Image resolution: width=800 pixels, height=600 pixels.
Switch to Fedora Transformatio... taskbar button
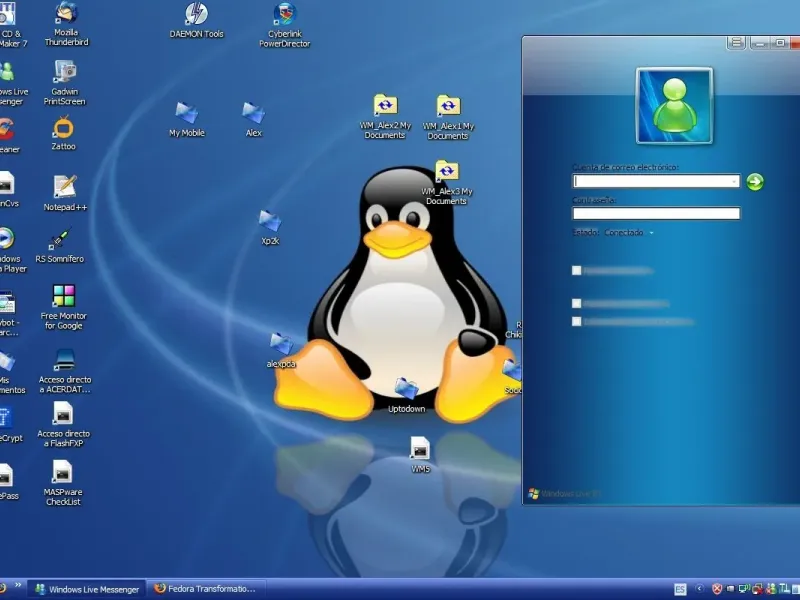pyautogui.click(x=207, y=589)
